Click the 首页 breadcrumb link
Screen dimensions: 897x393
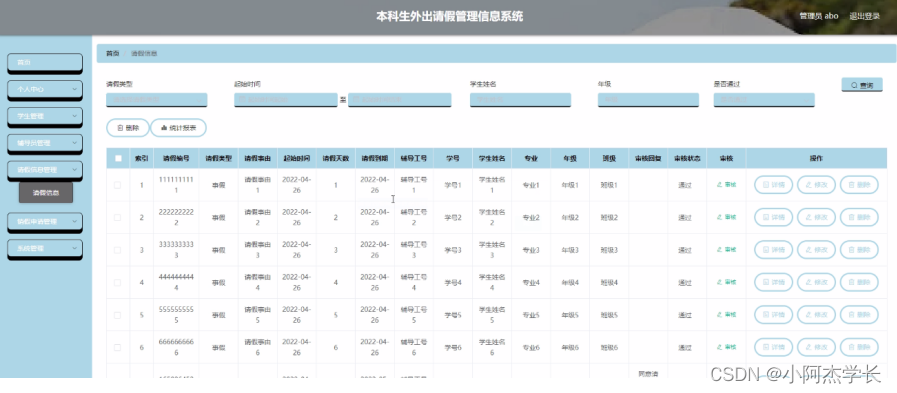click(x=113, y=53)
